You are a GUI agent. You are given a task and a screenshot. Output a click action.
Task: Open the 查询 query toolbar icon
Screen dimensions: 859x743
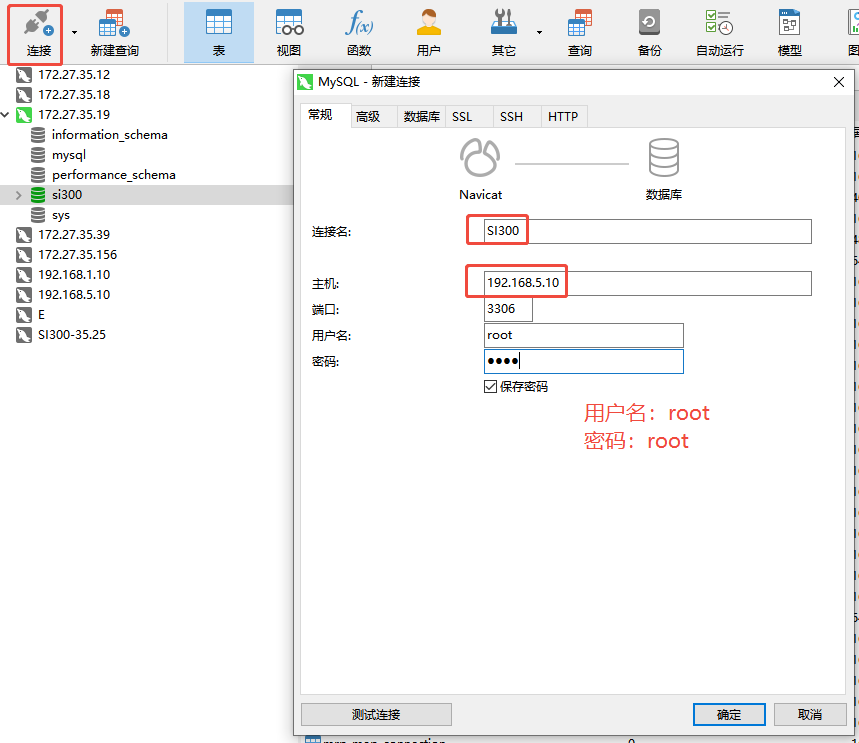coord(580,33)
